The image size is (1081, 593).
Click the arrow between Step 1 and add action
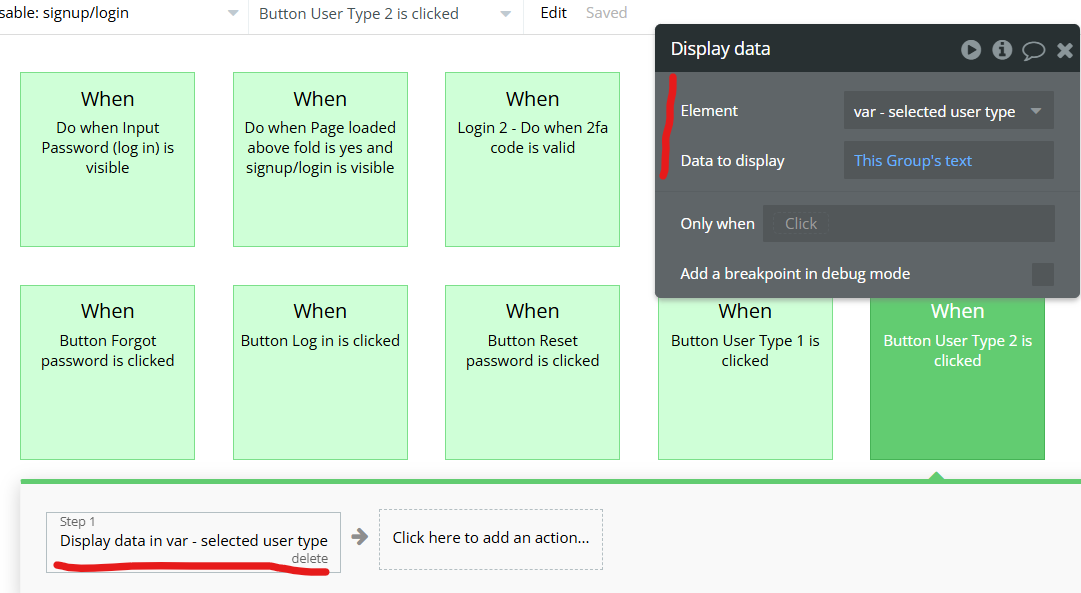pos(359,536)
